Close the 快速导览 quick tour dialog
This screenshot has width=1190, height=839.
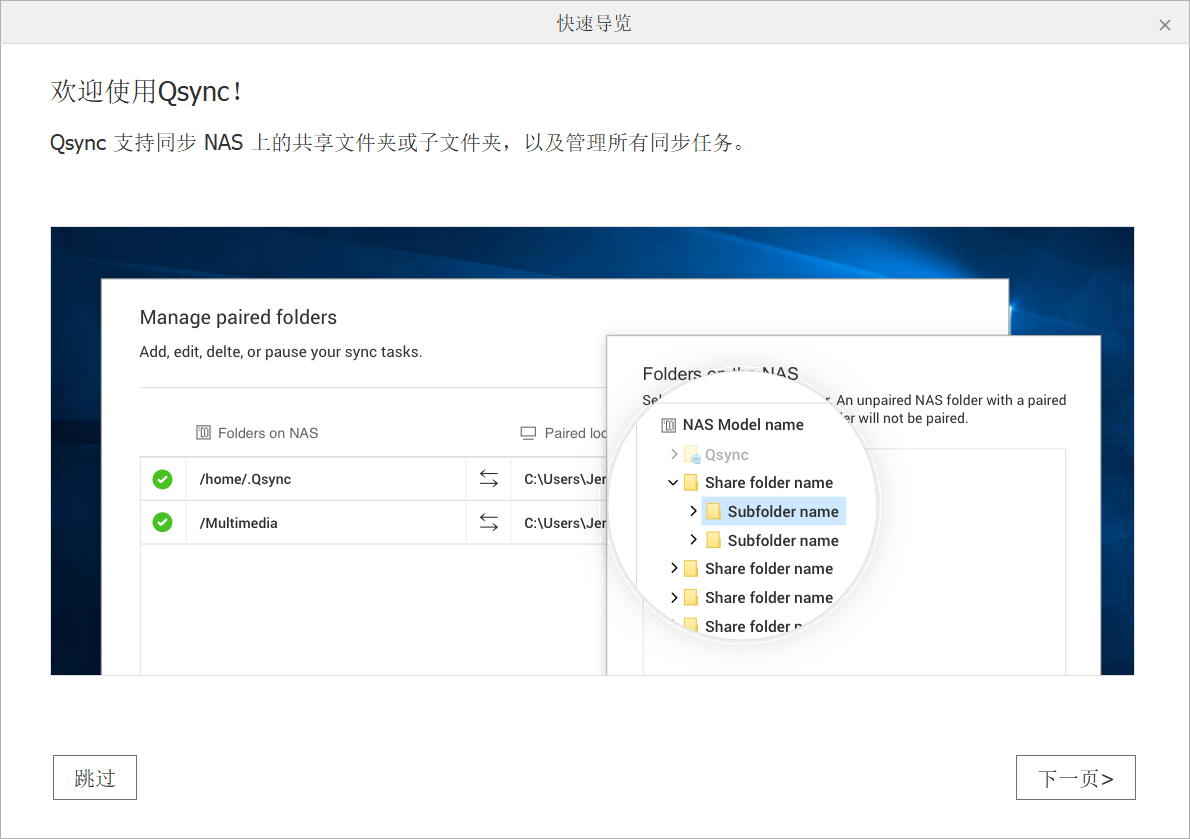click(1165, 25)
